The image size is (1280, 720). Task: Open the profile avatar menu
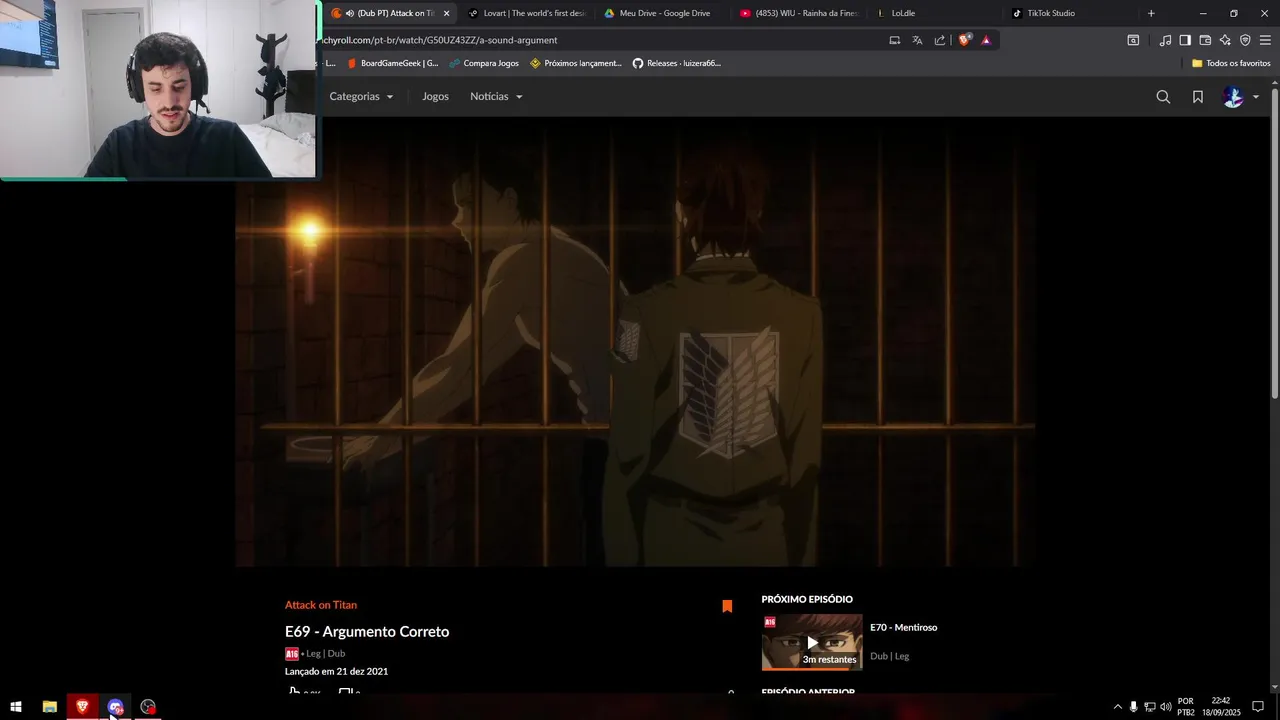(x=1240, y=97)
